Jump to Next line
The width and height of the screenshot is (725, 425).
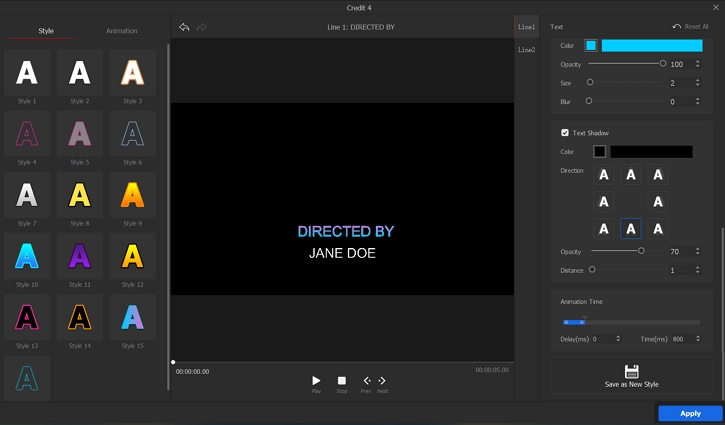click(x=382, y=381)
